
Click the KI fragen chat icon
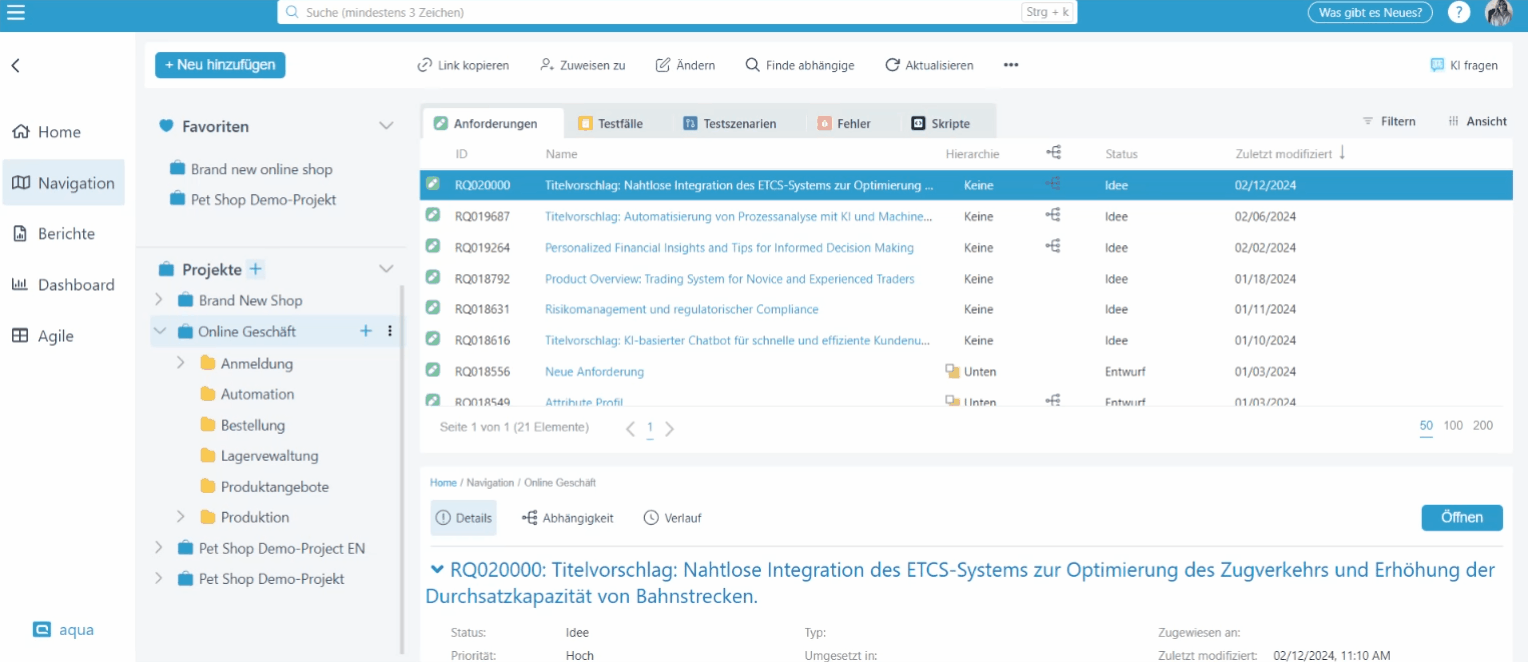pyautogui.click(x=1437, y=65)
